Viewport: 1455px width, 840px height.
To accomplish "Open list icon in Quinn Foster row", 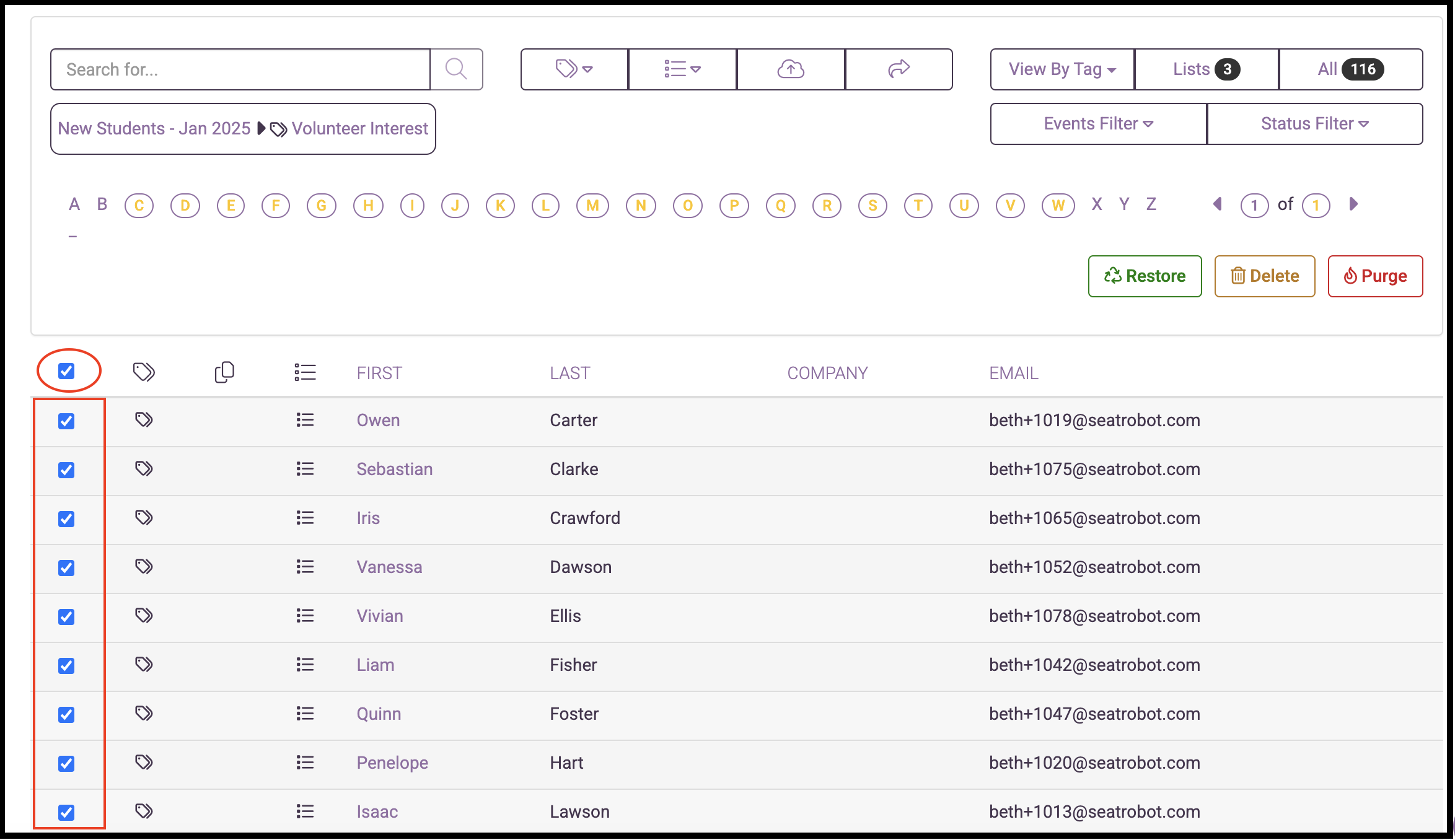I will [305, 714].
